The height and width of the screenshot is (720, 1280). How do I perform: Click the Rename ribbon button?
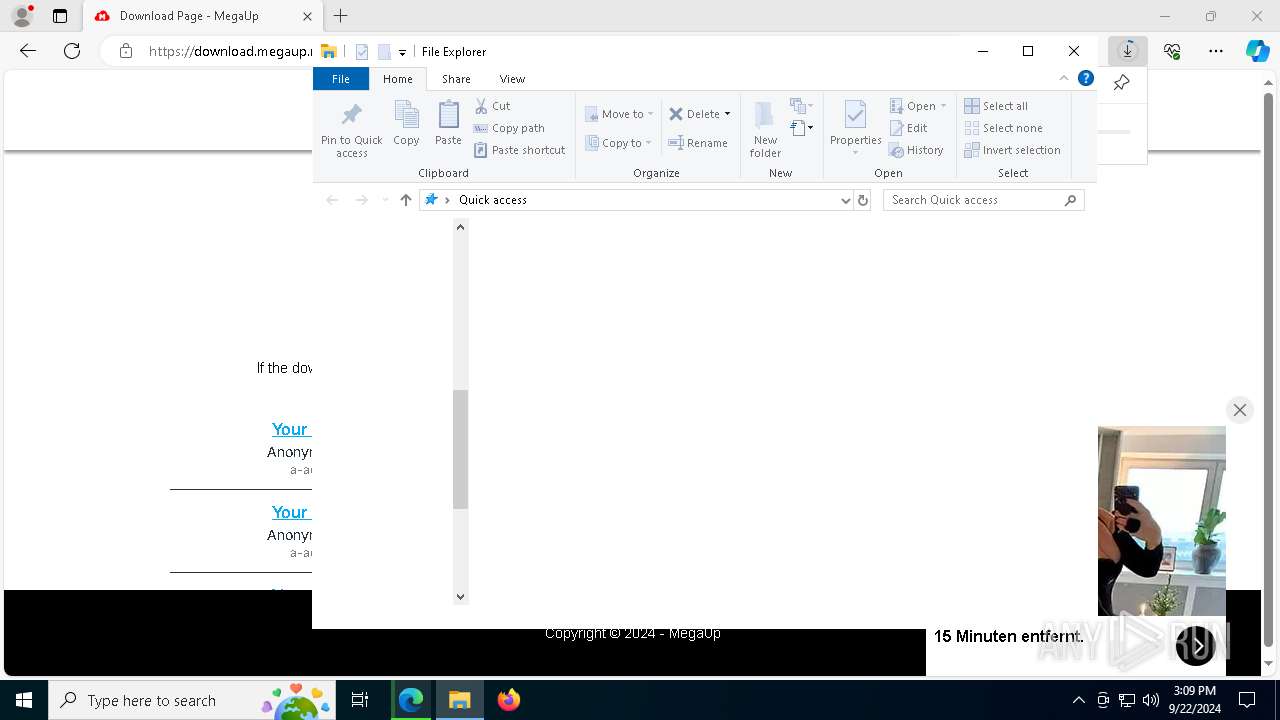click(698, 143)
